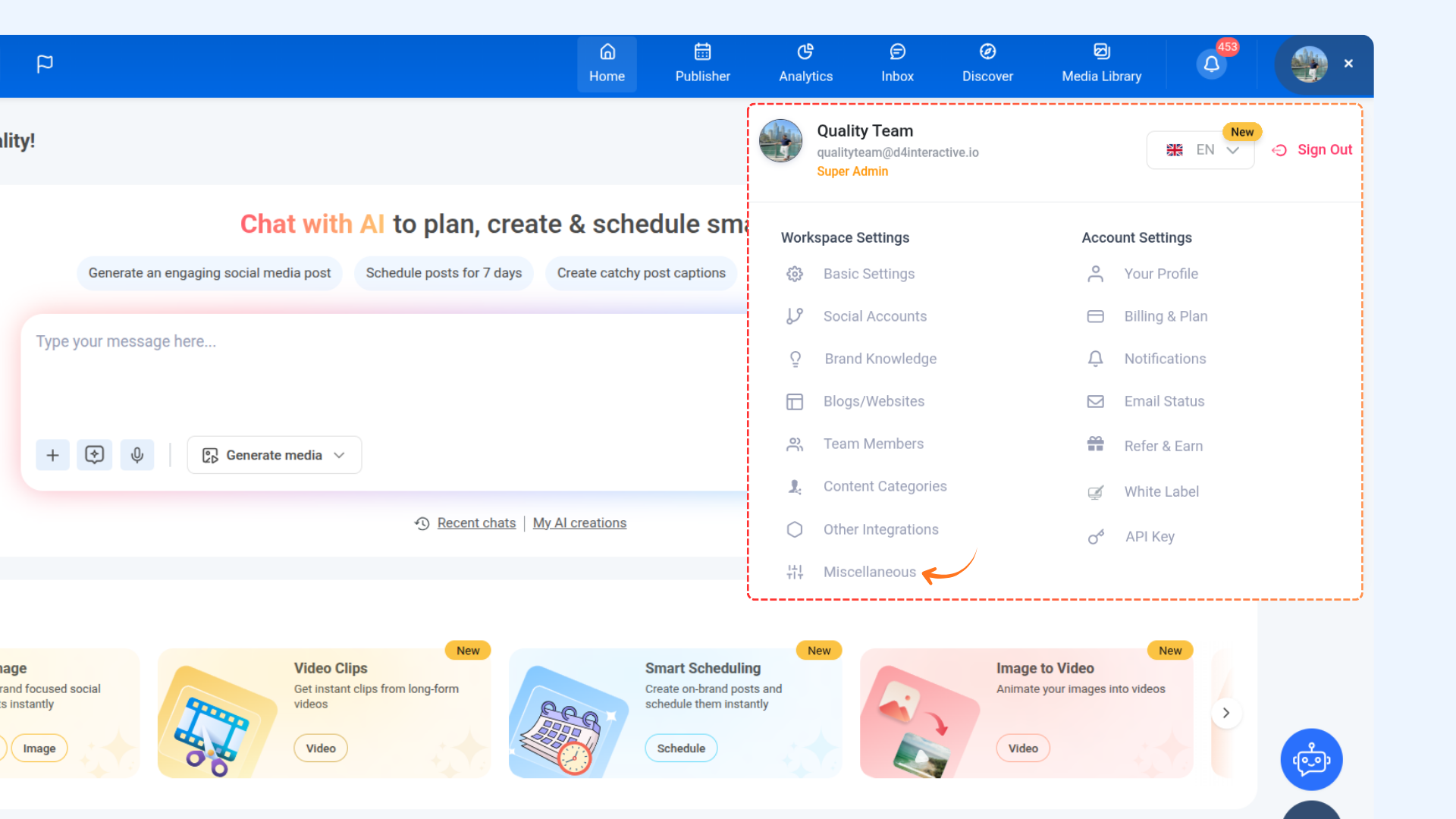Open the Inbox section
The image size is (1456, 819).
(x=897, y=64)
